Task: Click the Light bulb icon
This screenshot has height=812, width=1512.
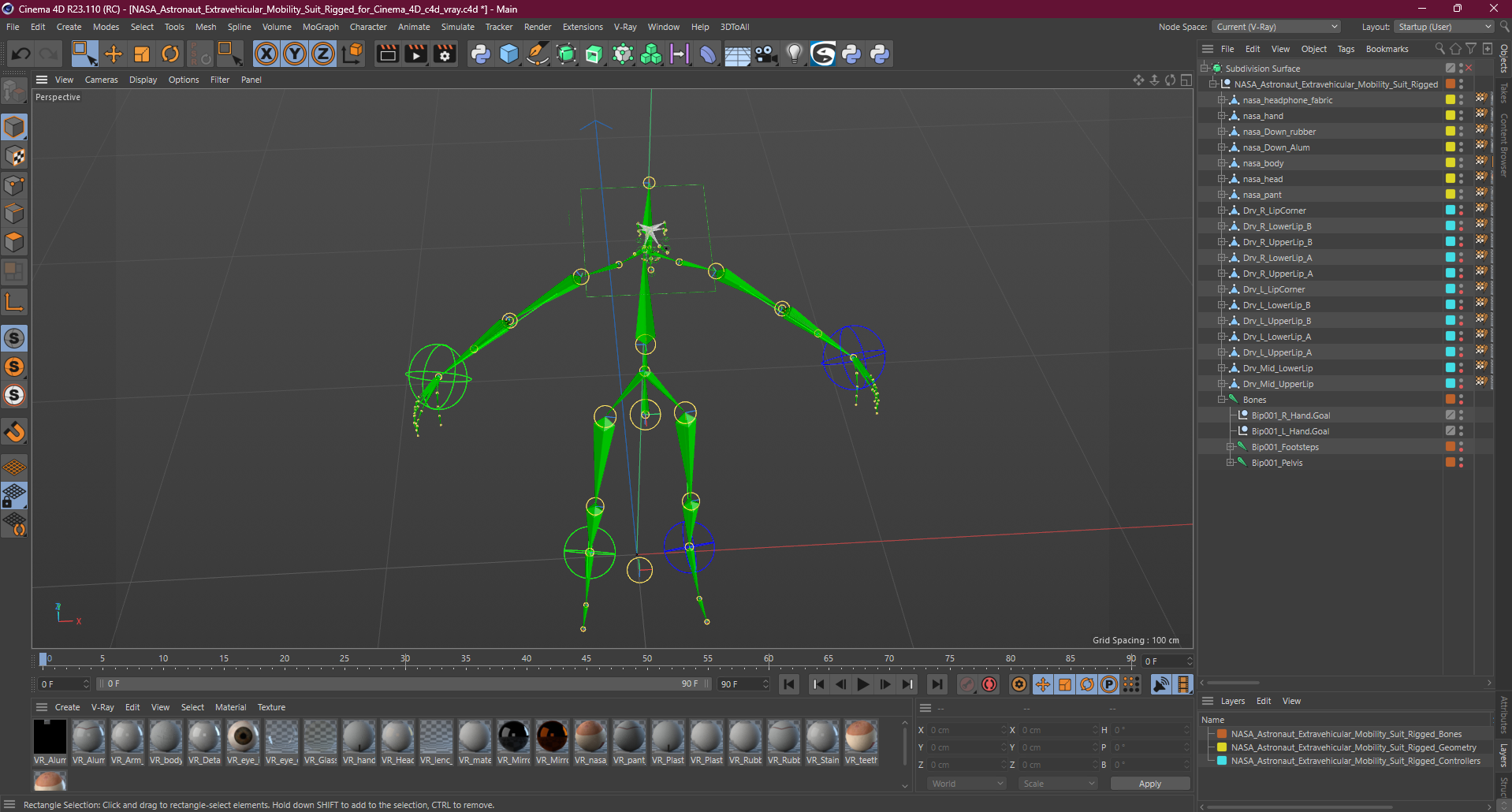Action: [795, 54]
